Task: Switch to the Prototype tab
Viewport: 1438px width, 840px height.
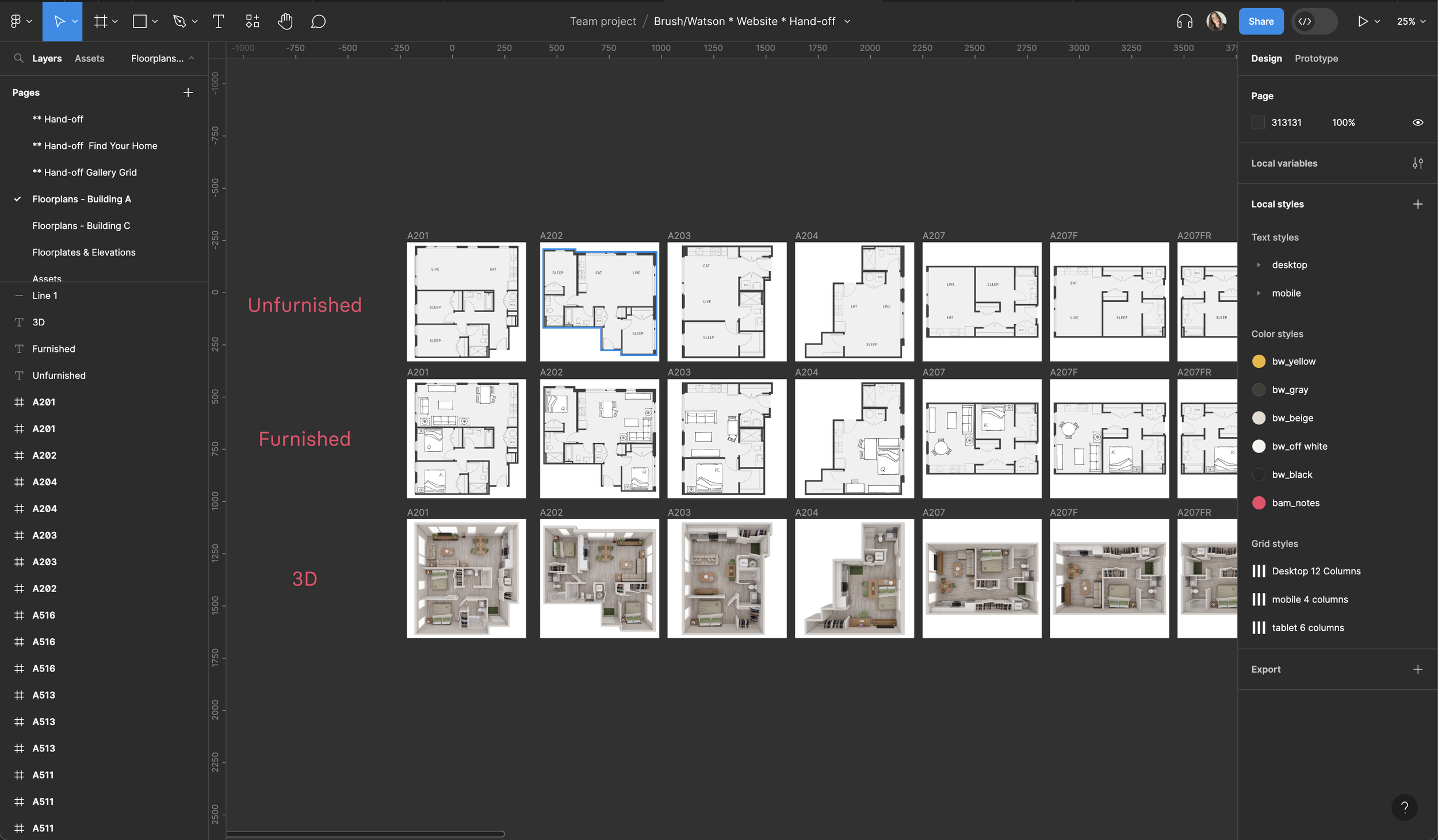Action: tap(1315, 59)
